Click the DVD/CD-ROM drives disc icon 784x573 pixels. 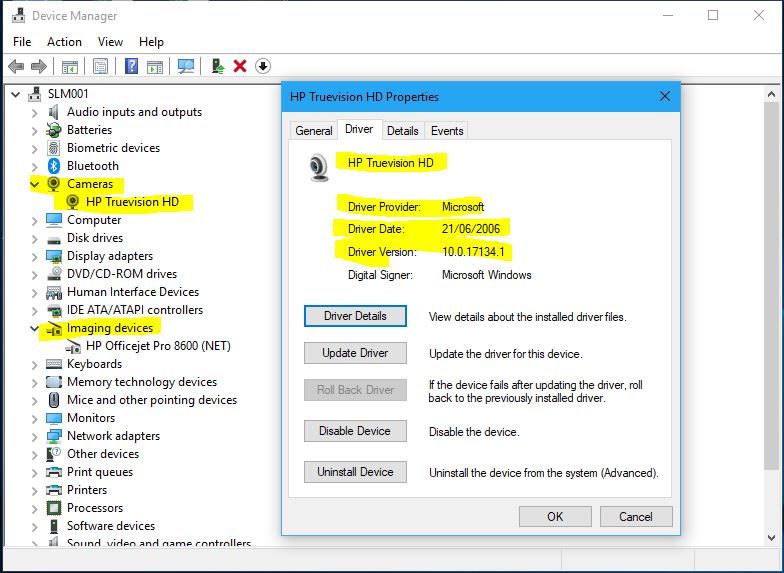coord(54,274)
